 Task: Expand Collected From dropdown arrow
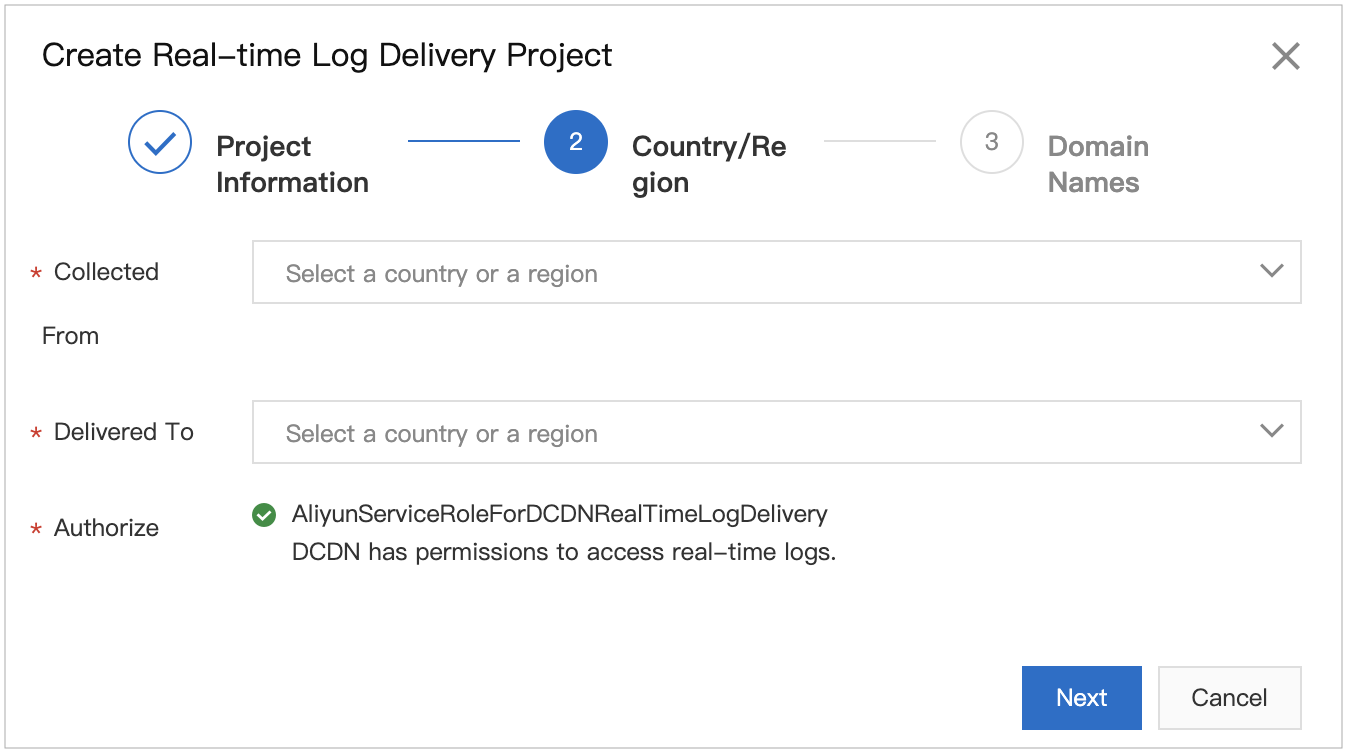click(1271, 271)
